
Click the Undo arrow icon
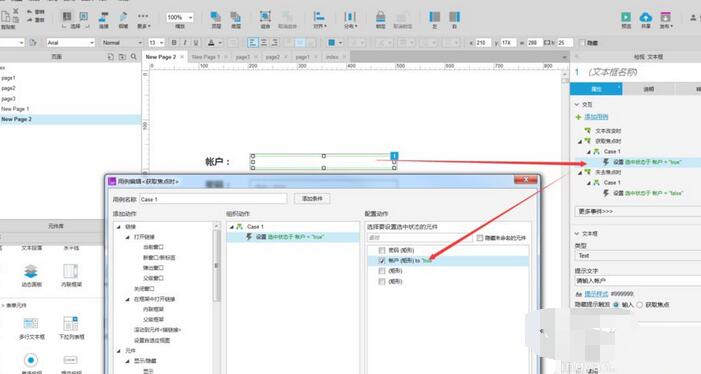pos(30,12)
